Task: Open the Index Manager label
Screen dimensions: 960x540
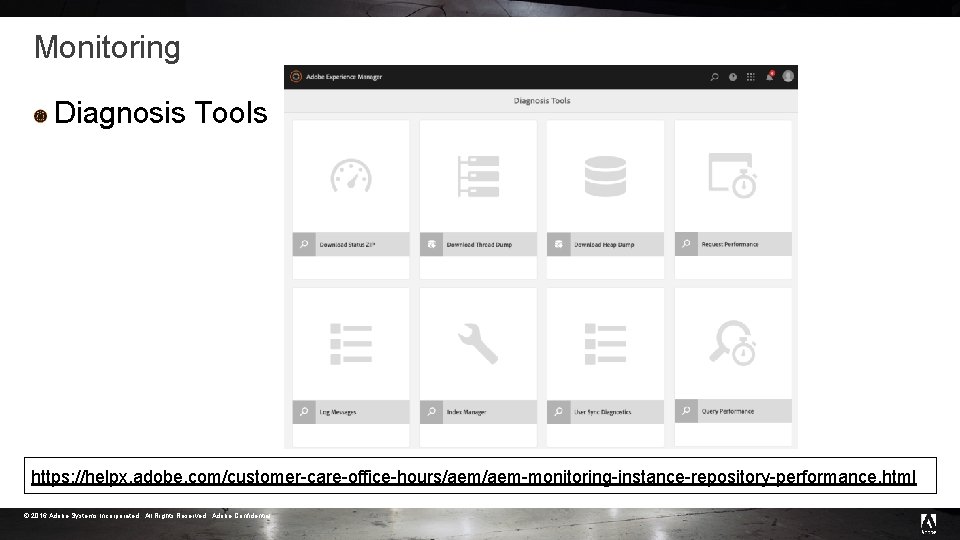Action: click(x=467, y=412)
